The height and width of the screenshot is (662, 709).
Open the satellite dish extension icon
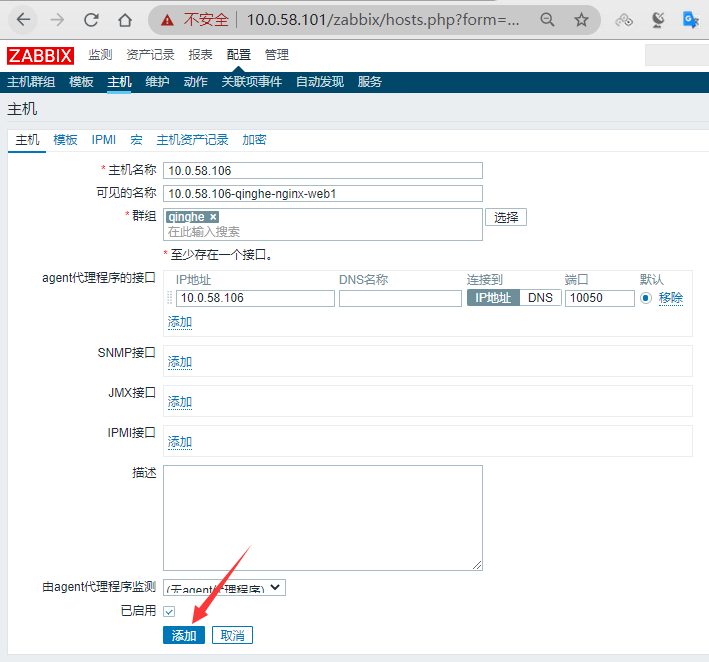(658, 20)
